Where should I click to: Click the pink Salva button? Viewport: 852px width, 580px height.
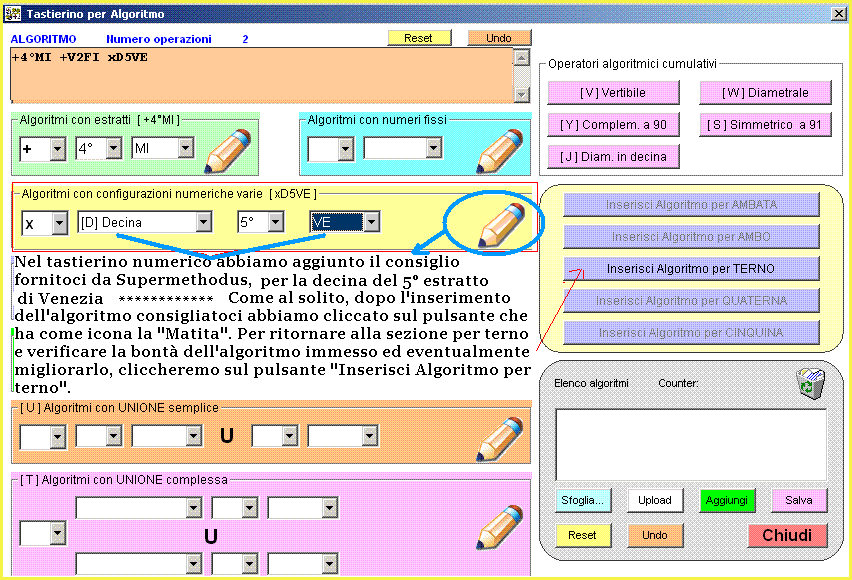click(x=799, y=501)
